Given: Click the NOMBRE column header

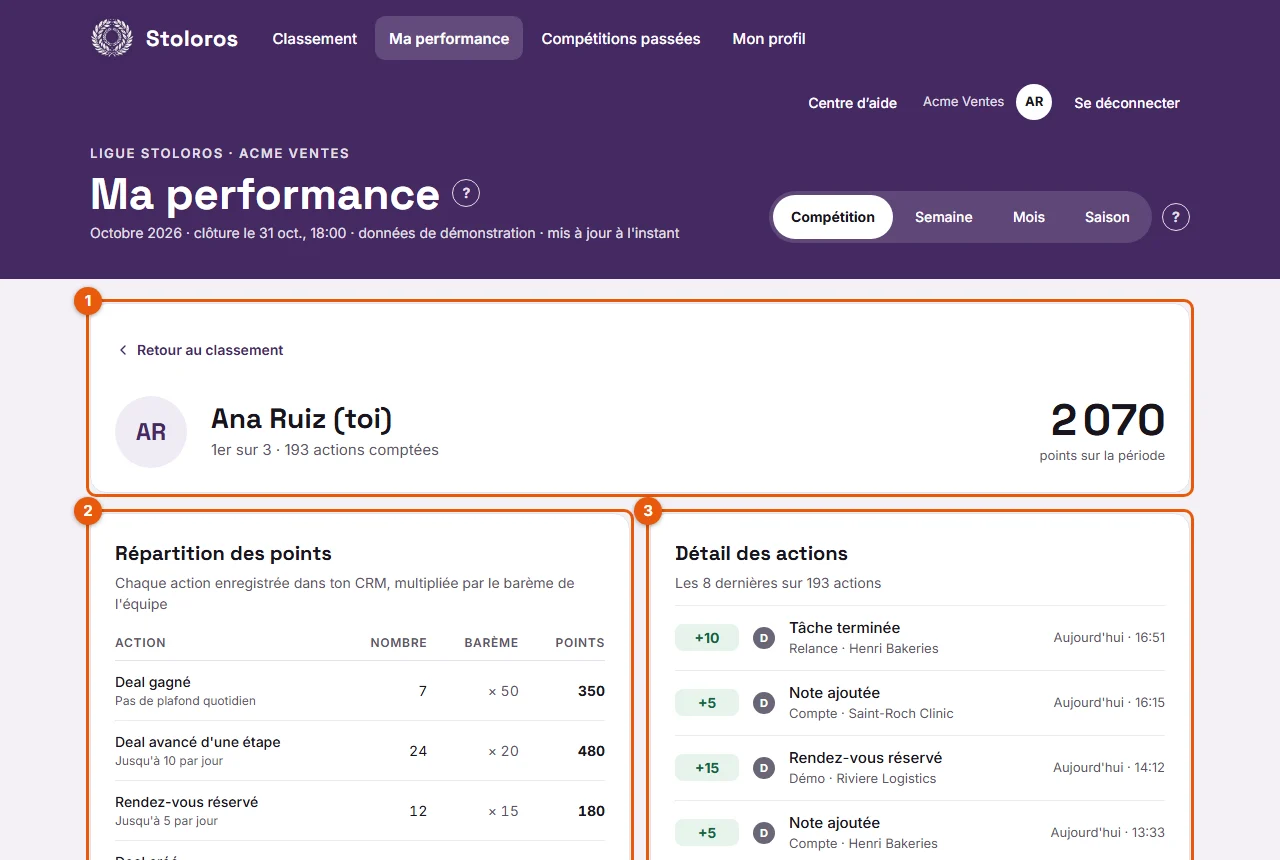Looking at the screenshot, I should [399, 643].
